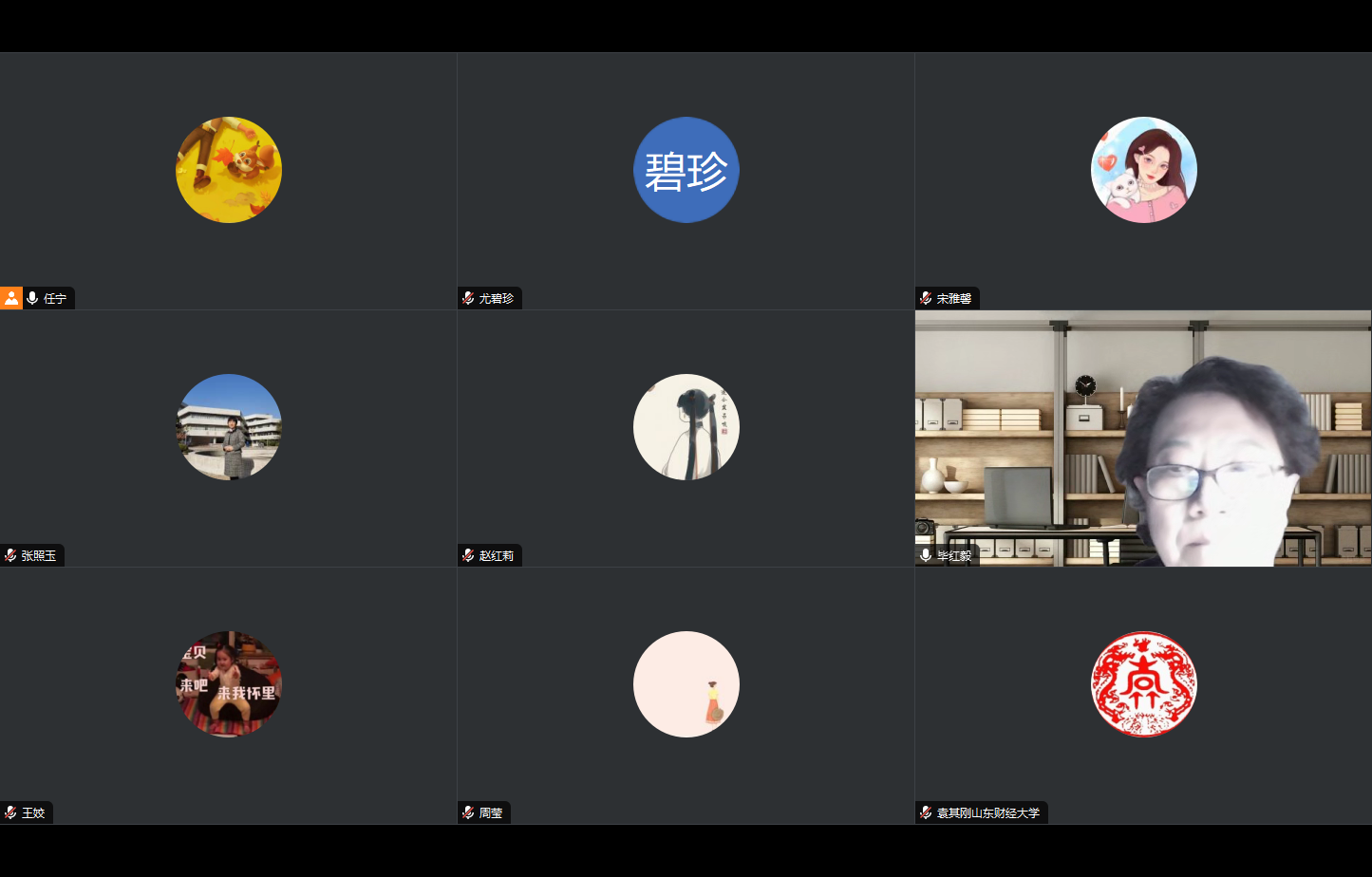
Task: Select the pale pink avatar of 周莹
Action: [x=686, y=684]
